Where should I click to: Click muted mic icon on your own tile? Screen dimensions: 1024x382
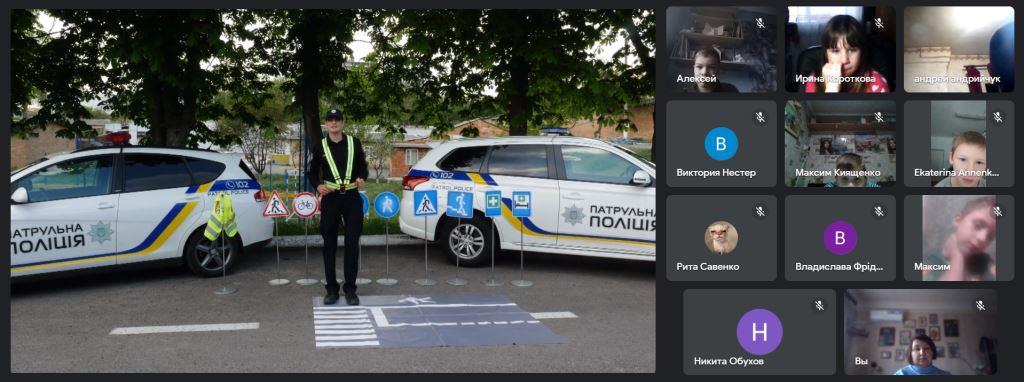point(980,306)
